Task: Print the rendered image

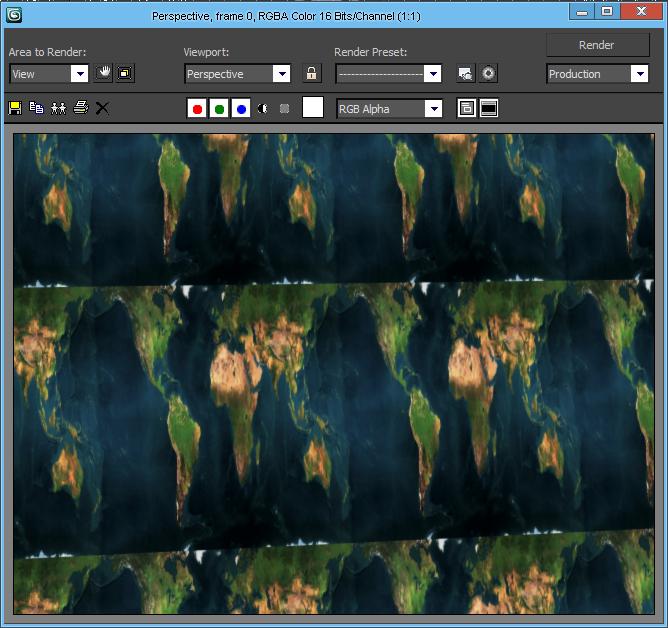Action: (81, 108)
